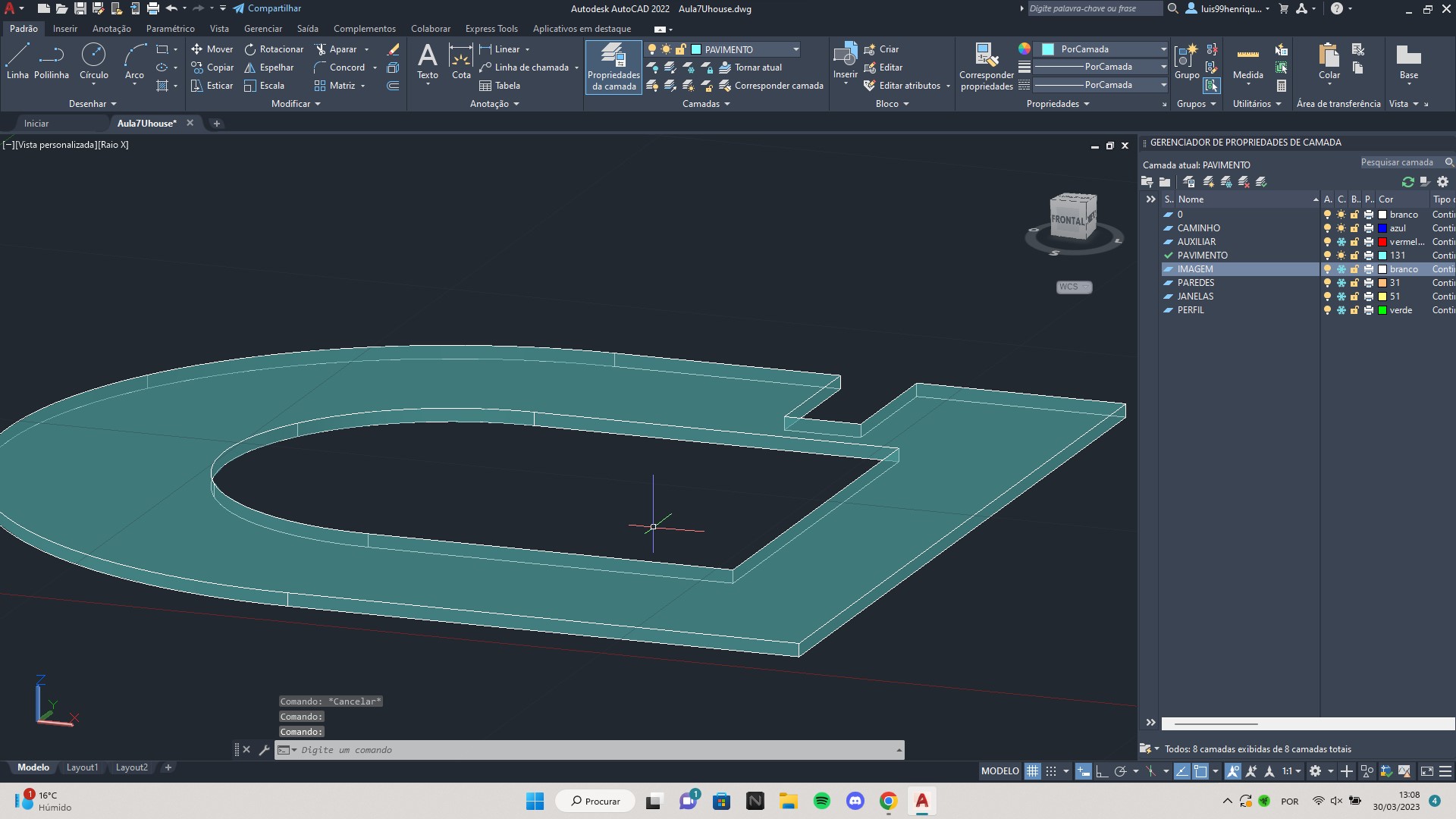Click Compartilhar in title bar
The height and width of the screenshot is (819, 1456).
tap(267, 8)
